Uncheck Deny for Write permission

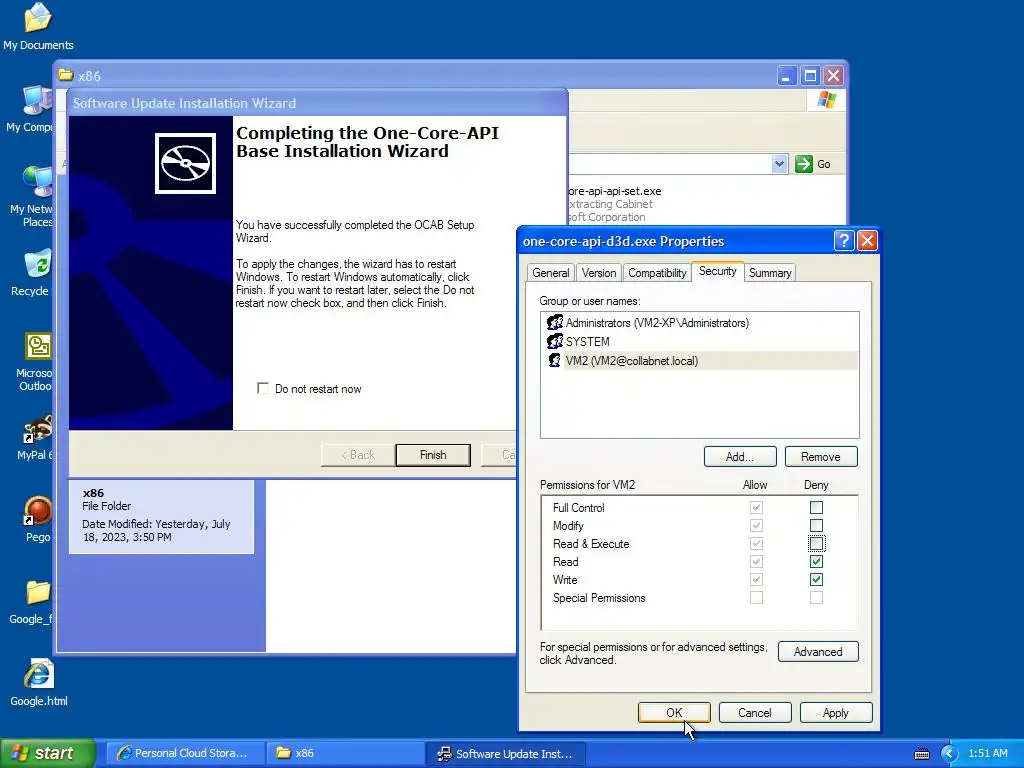[x=816, y=579]
